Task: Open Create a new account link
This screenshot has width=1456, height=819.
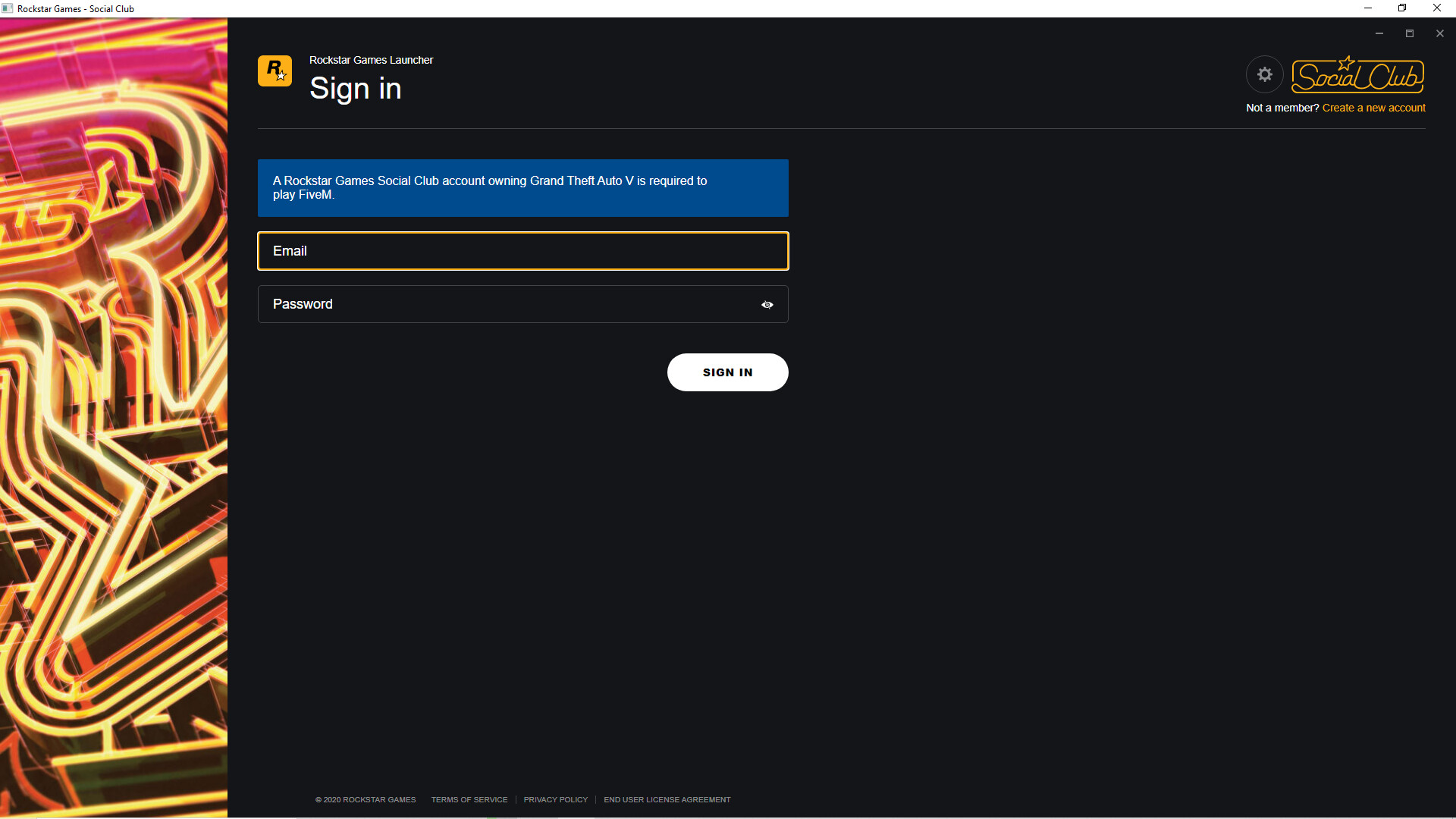Action: (1373, 108)
